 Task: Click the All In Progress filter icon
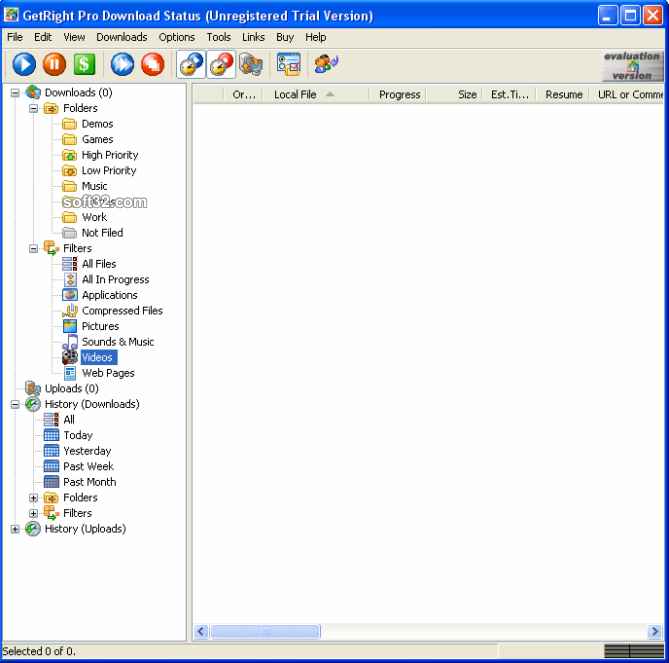(x=70, y=280)
